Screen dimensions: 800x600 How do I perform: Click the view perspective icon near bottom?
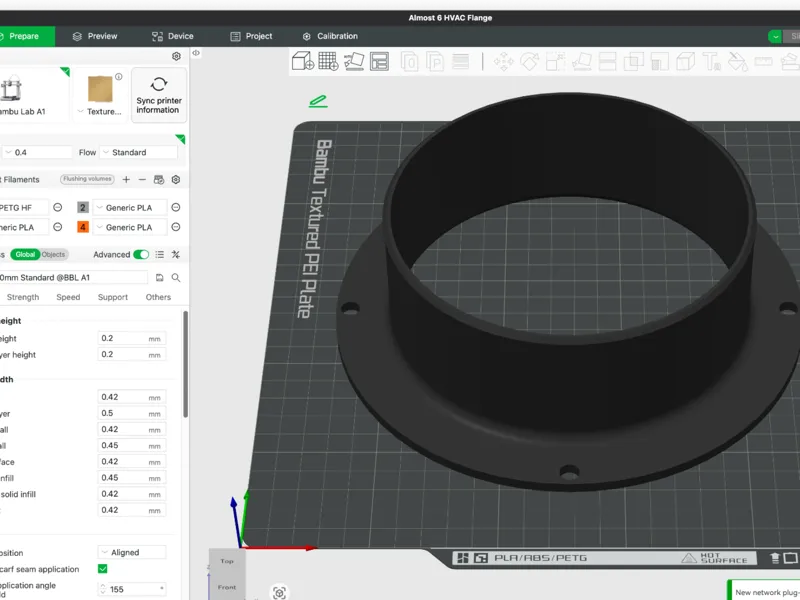coord(279,593)
